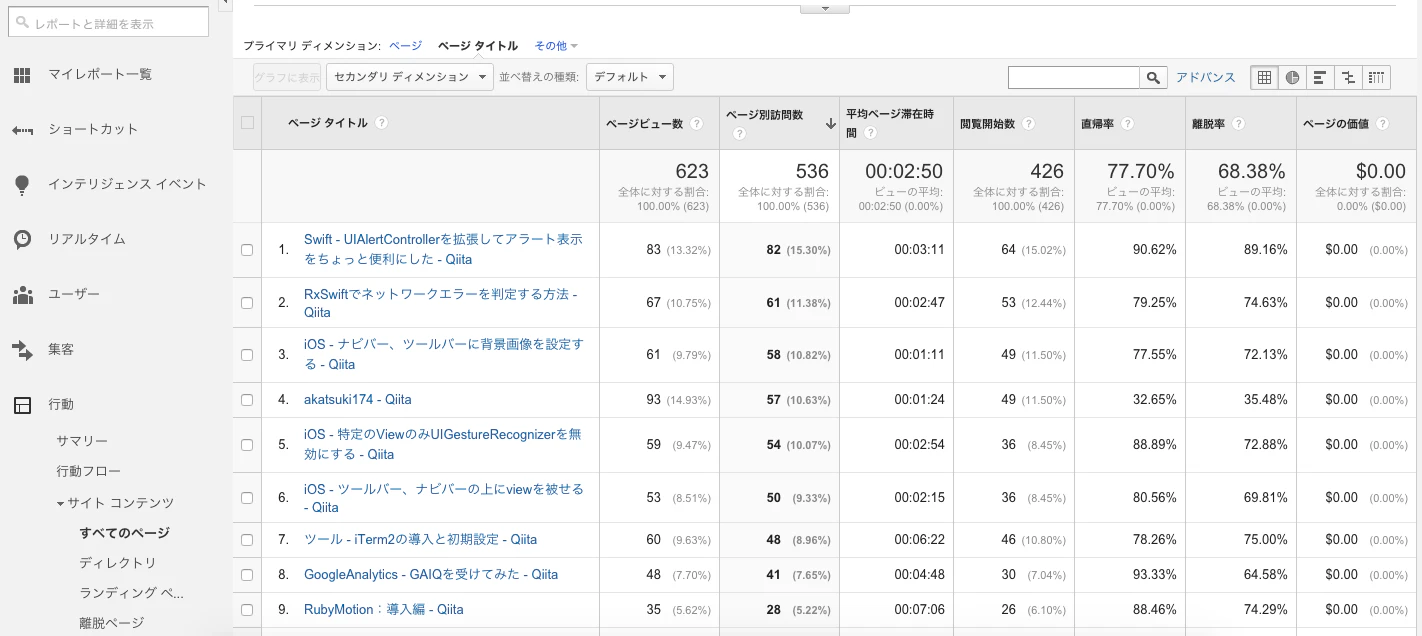
Task: Click the help icon next to ページビュー数
Action: click(x=697, y=124)
